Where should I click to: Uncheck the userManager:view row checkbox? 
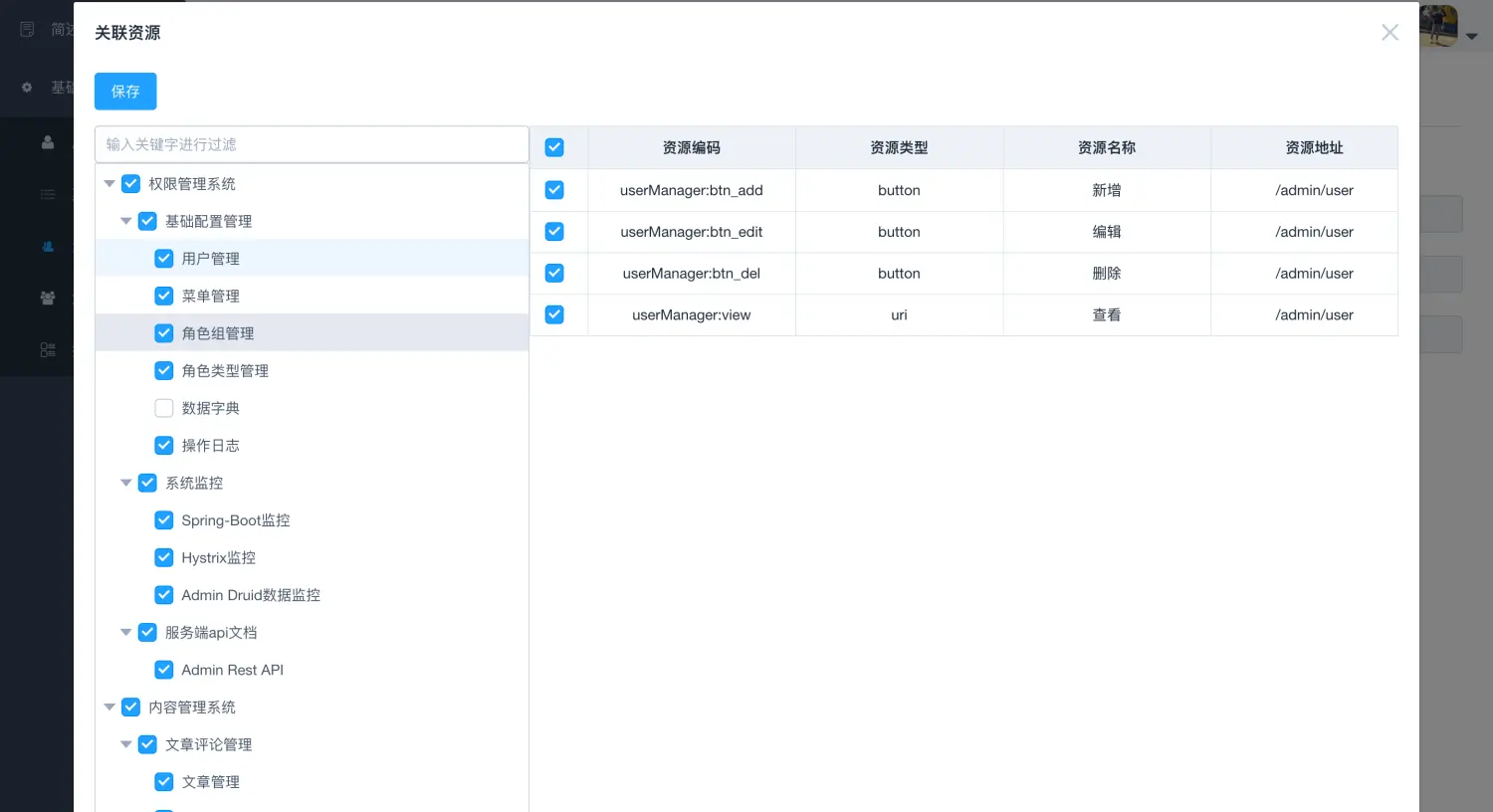tap(554, 314)
